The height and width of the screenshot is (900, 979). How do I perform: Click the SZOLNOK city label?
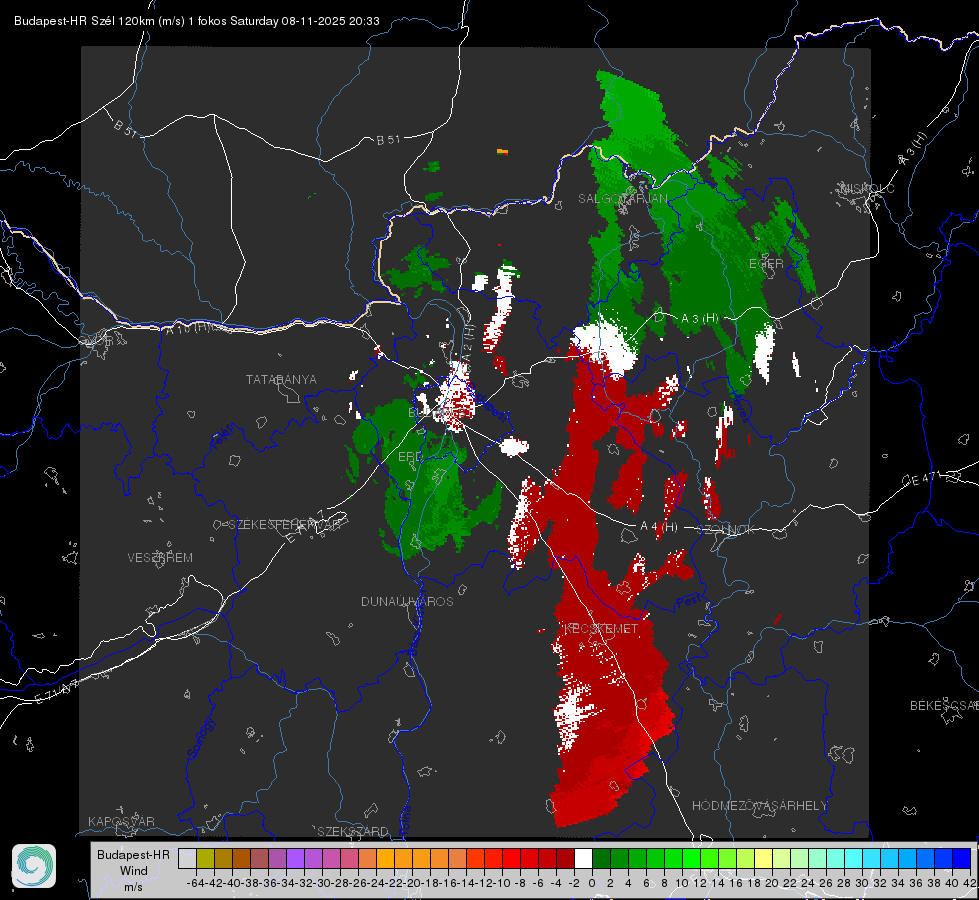[726, 530]
